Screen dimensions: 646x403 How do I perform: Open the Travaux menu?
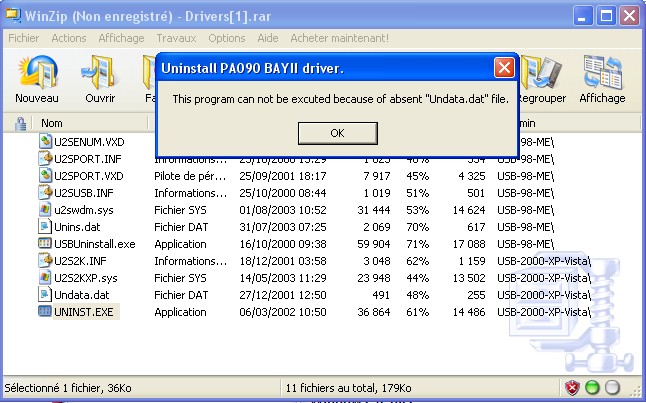[176, 38]
